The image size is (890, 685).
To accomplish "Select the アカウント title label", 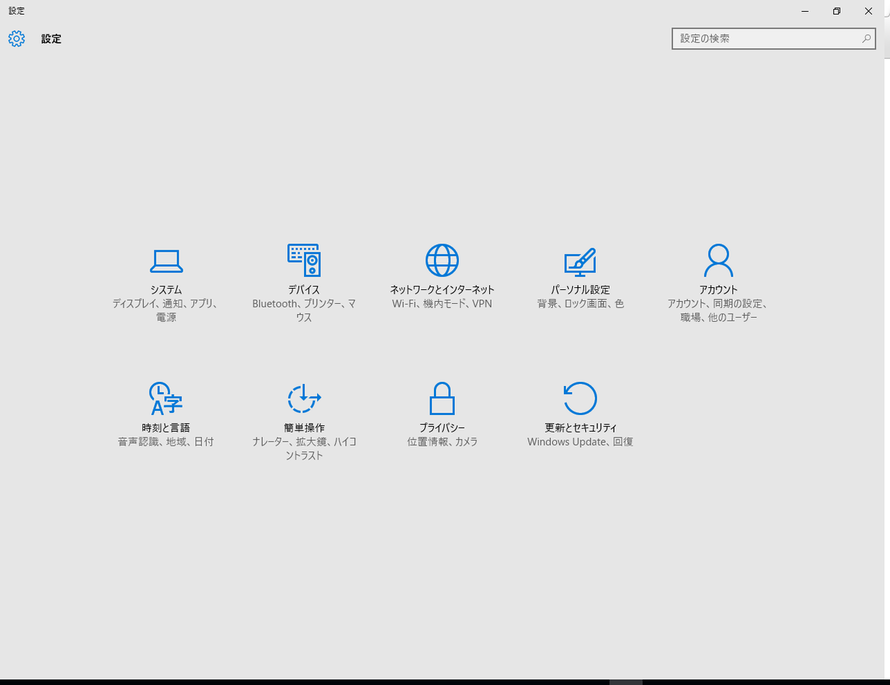I will click(x=718, y=289).
